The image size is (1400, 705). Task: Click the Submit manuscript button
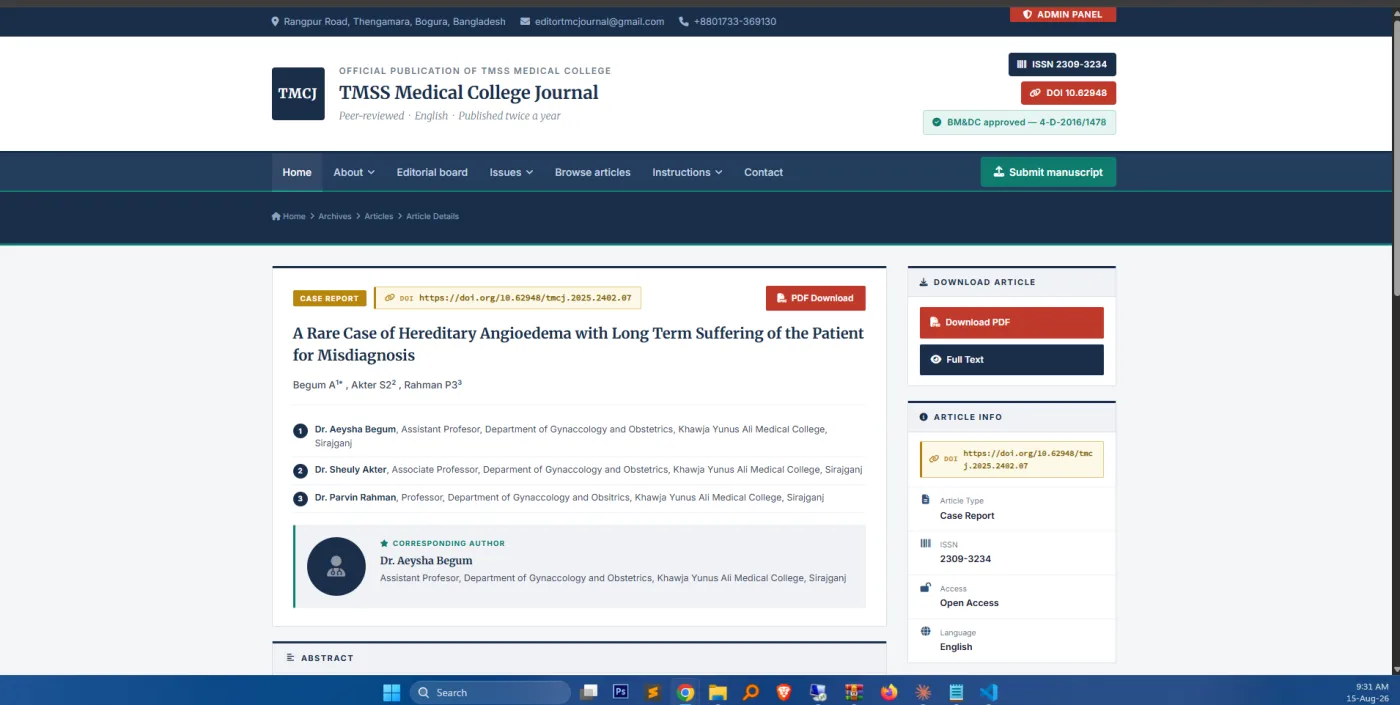(x=1048, y=172)
